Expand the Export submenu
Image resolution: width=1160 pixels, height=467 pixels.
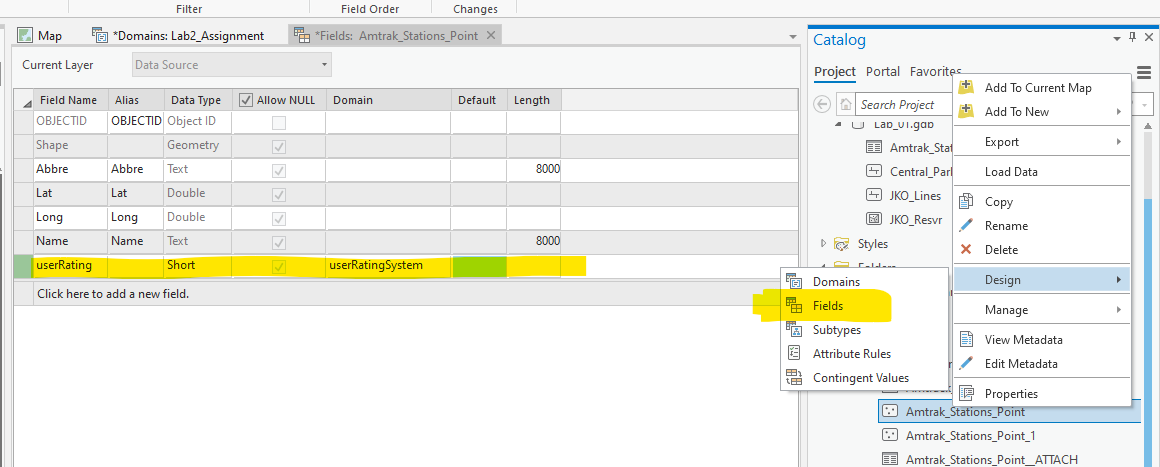coord(1041,142)
